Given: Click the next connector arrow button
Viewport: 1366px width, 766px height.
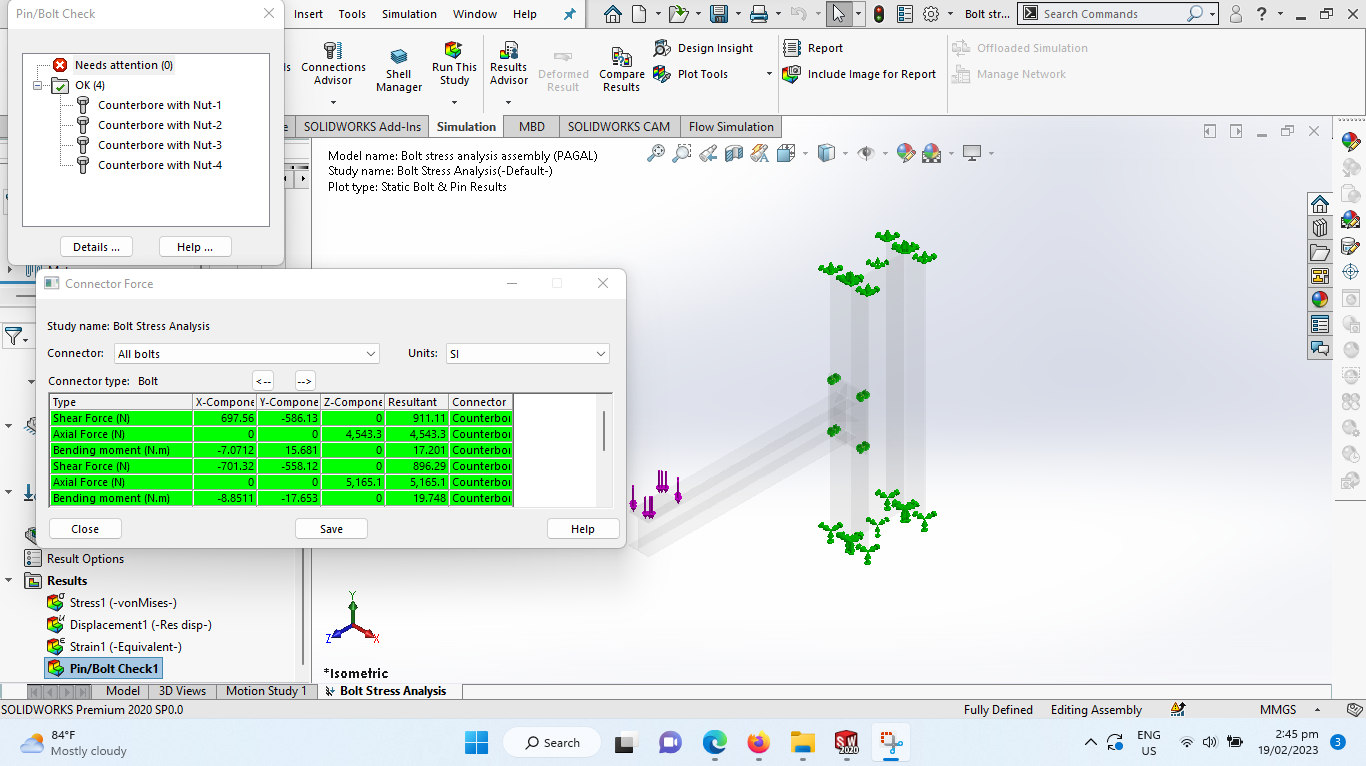Looking at the screenshot, I should 305,381.
